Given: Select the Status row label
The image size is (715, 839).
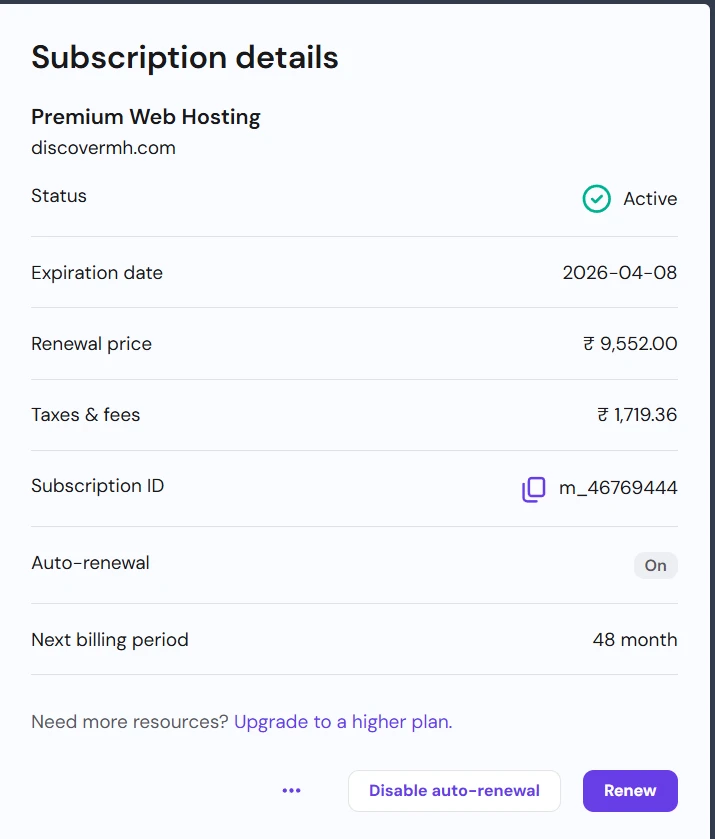Looking at the screenshot, I should 58,196.
